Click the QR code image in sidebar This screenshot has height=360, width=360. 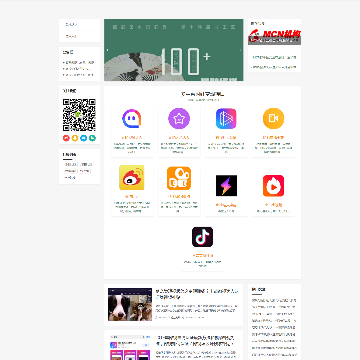[79, 115]
